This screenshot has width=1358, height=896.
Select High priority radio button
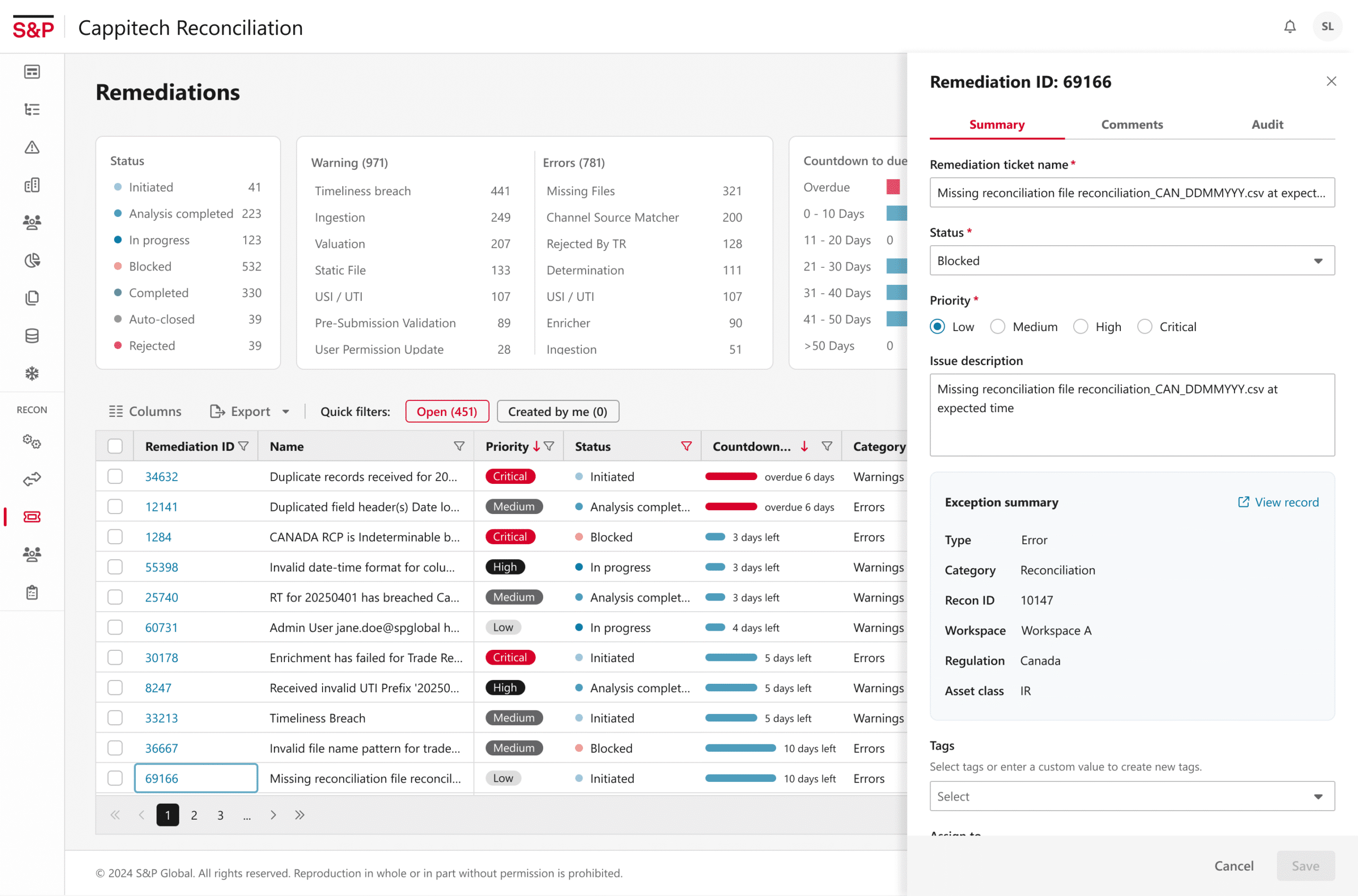[x=1081, y=326]
